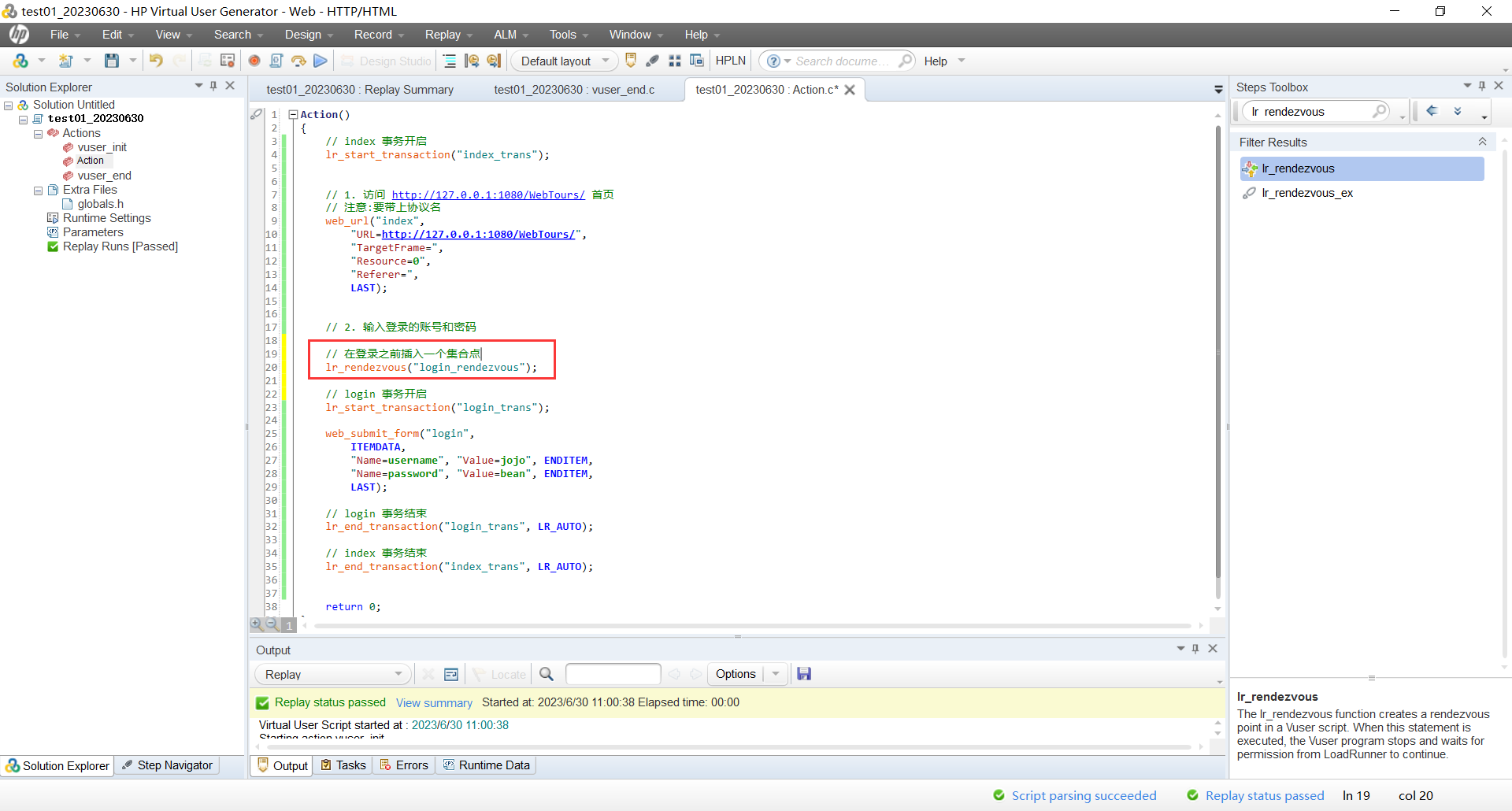Pin the Steps Toolbox panel
Screen dimensions: 1512x811
1482,86
